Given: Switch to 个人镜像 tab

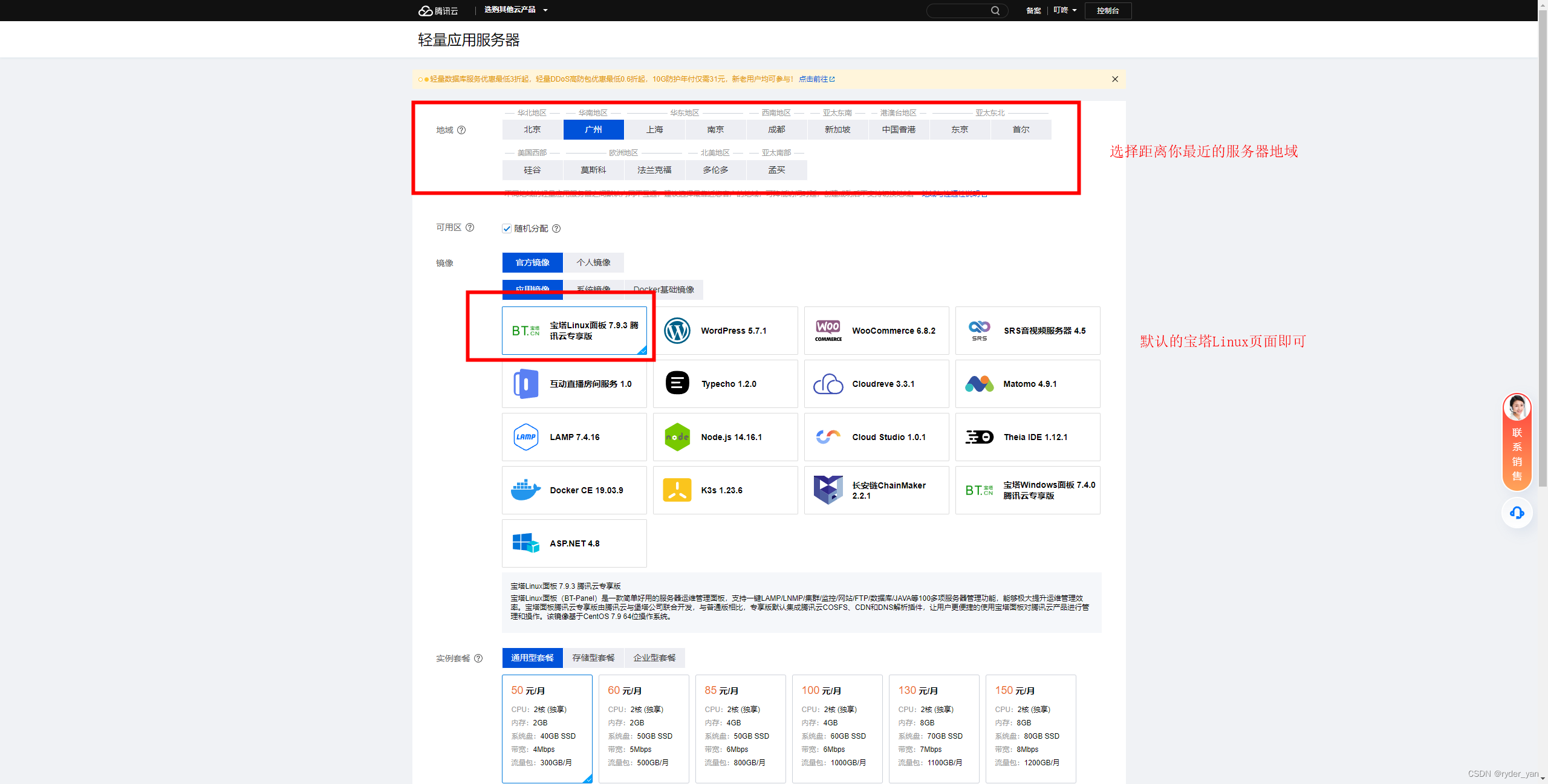Looking at the screenshot, I should (593, 262).
